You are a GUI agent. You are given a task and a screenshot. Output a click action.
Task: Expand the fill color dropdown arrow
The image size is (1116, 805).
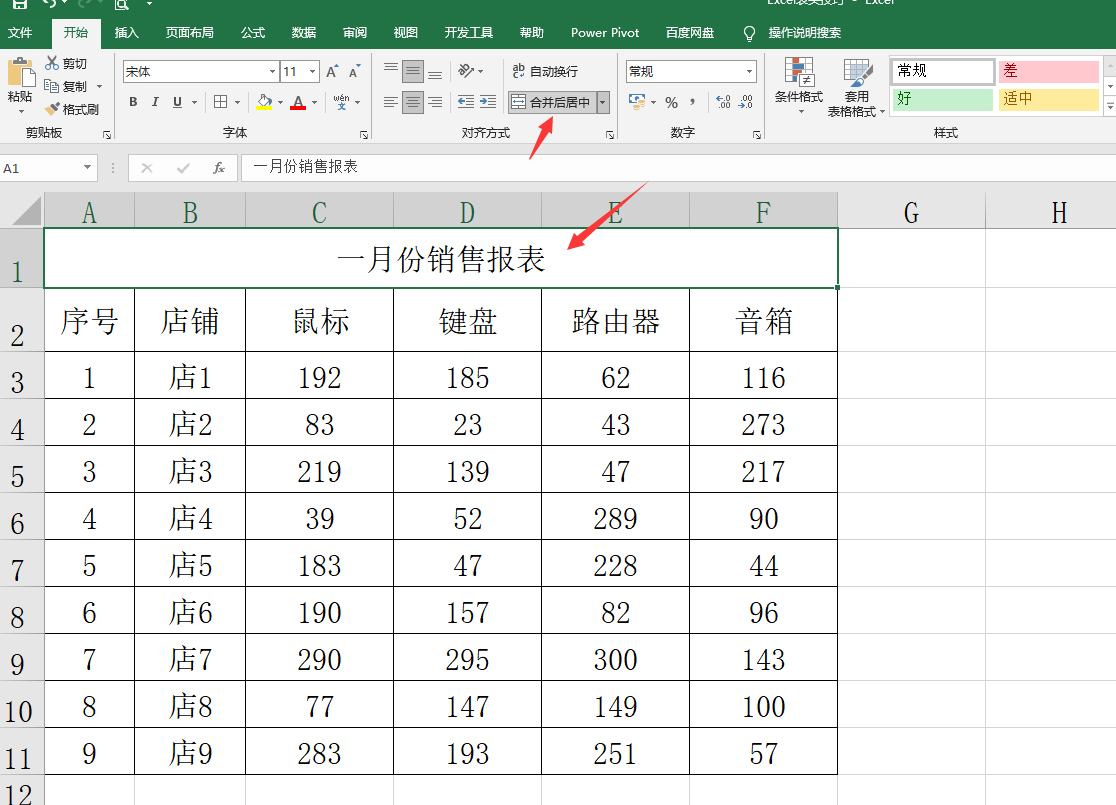click(280, 102)
